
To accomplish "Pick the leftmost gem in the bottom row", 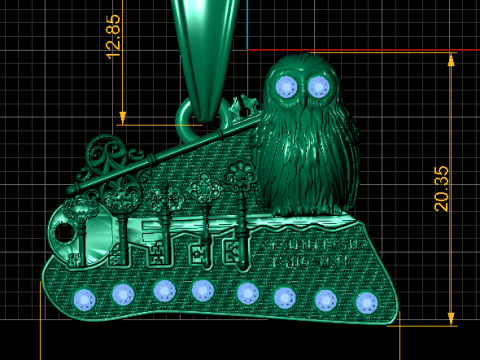I will click(84, 300).
